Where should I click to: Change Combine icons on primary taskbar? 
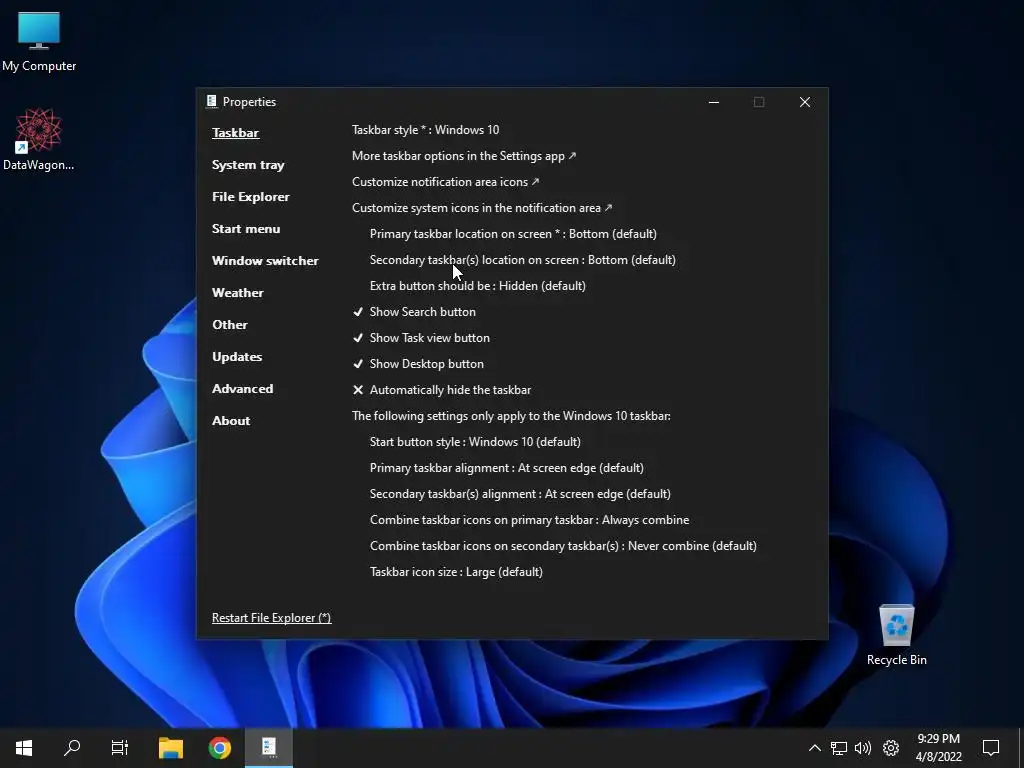530,520
